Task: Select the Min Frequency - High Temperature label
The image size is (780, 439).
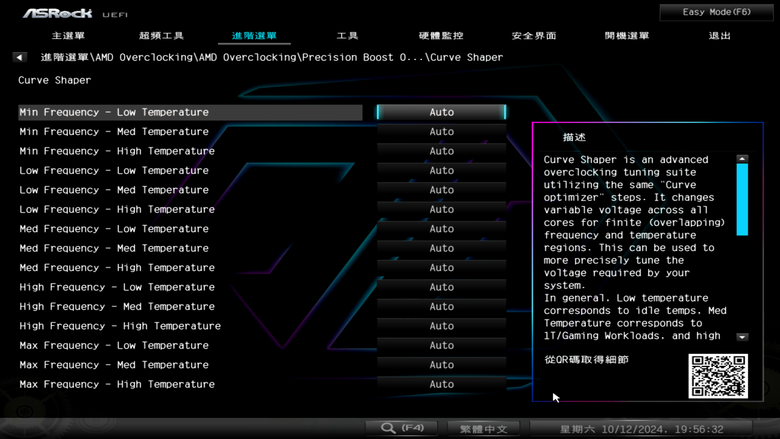Action: click(x=117, y=151)
